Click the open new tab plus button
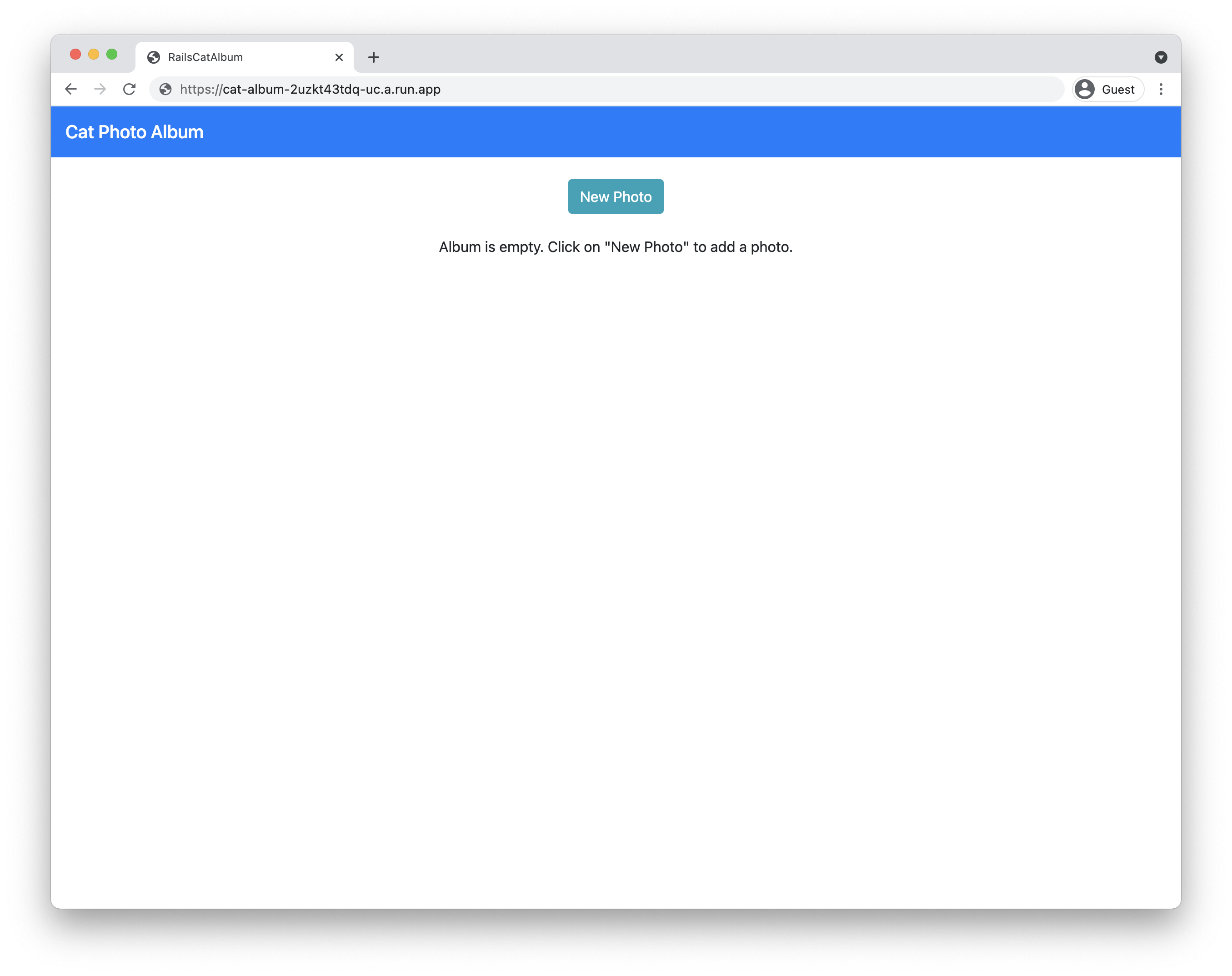Image resolution: width=1232 pixels, height=976 pixels. point(375,56)
